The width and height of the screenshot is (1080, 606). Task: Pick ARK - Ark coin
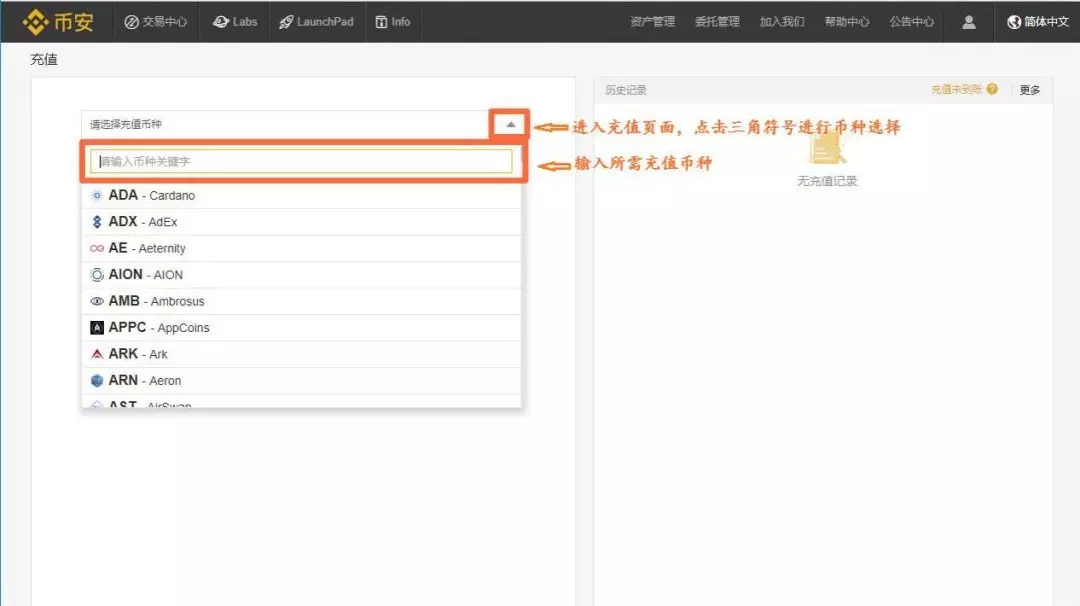(x=301, y=354)
